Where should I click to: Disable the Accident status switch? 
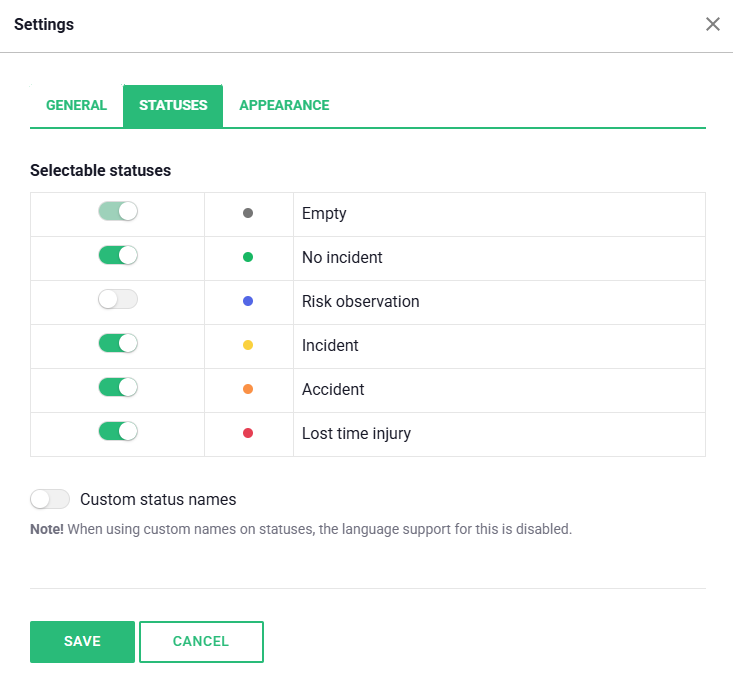118,388
